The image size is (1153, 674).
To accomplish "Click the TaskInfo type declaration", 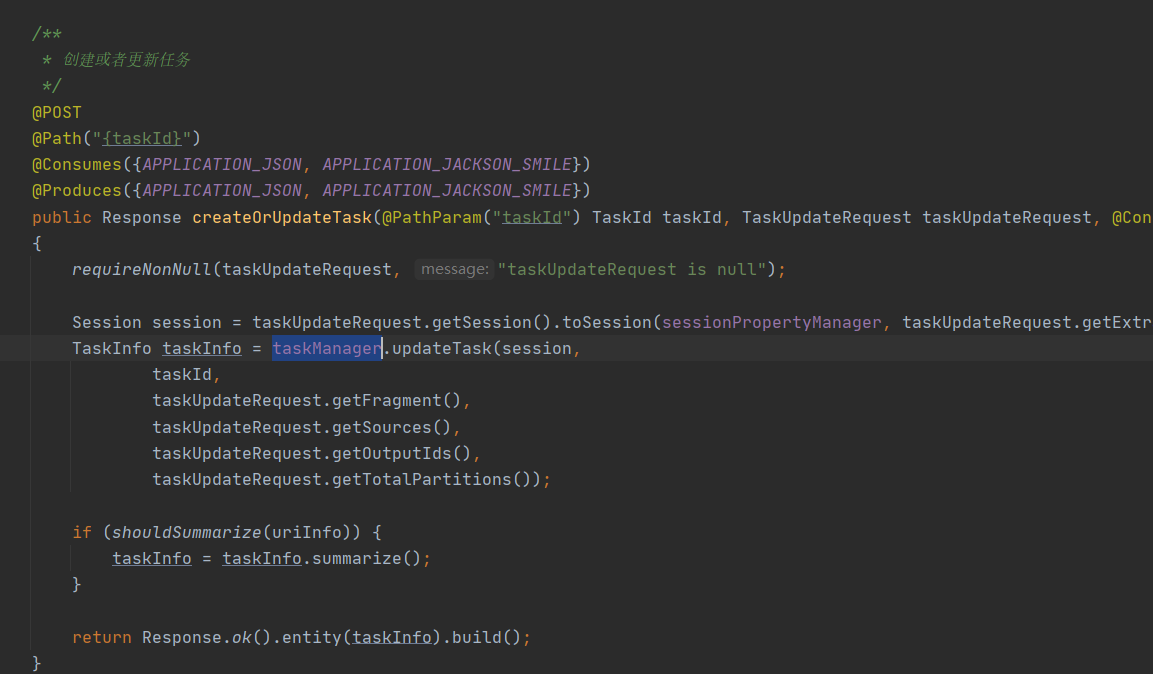I will click(112, 348).
